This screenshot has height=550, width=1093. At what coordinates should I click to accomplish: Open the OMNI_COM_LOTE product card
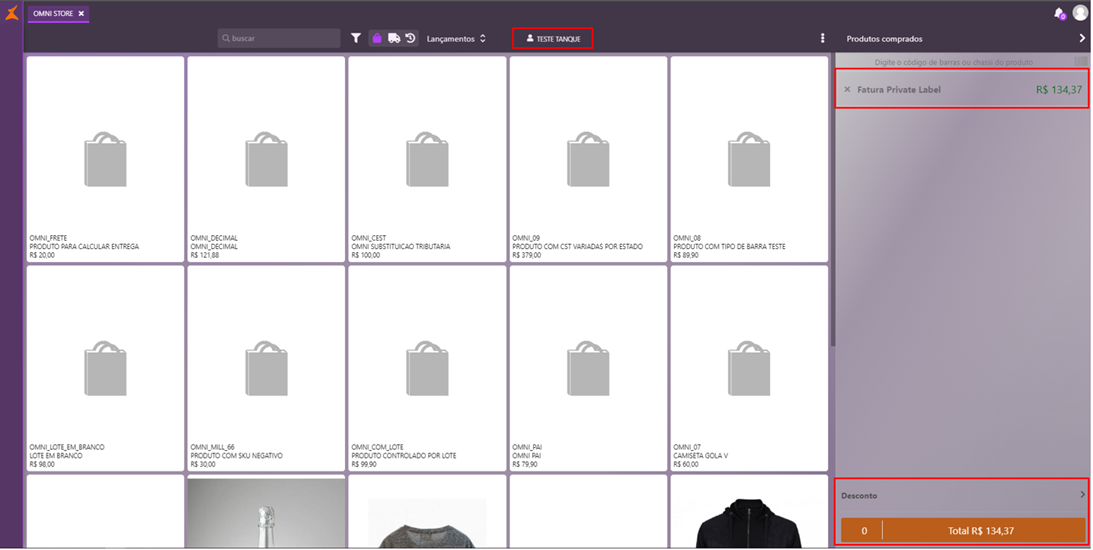pos(427,368)
